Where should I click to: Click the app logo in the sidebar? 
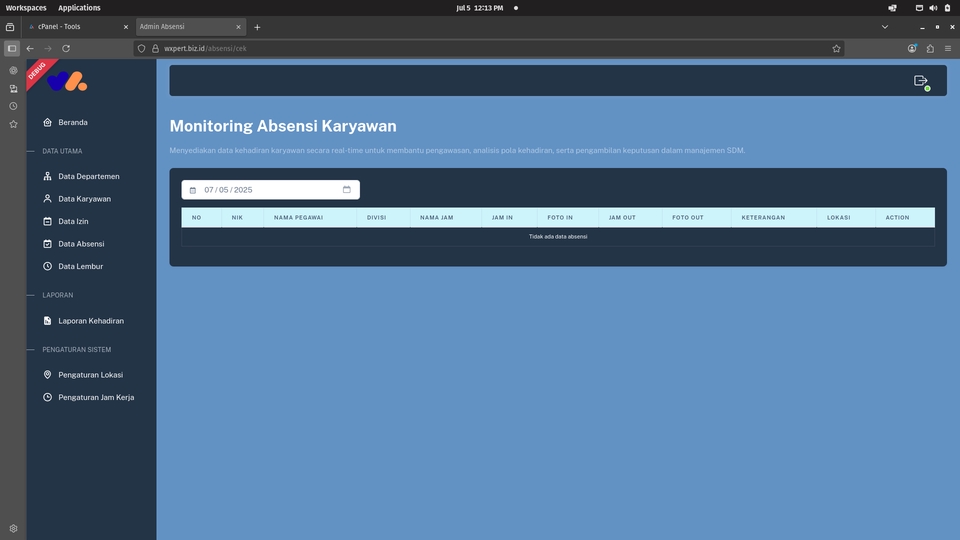click(67, 81)
